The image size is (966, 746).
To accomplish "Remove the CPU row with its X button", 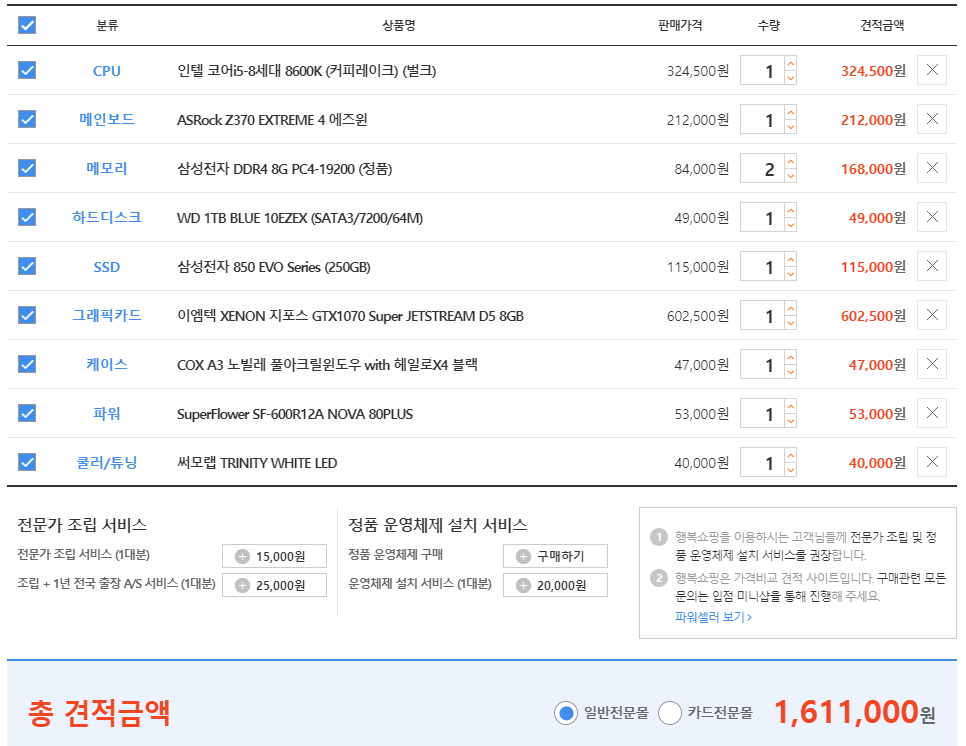I will click(x=932, y=70).
